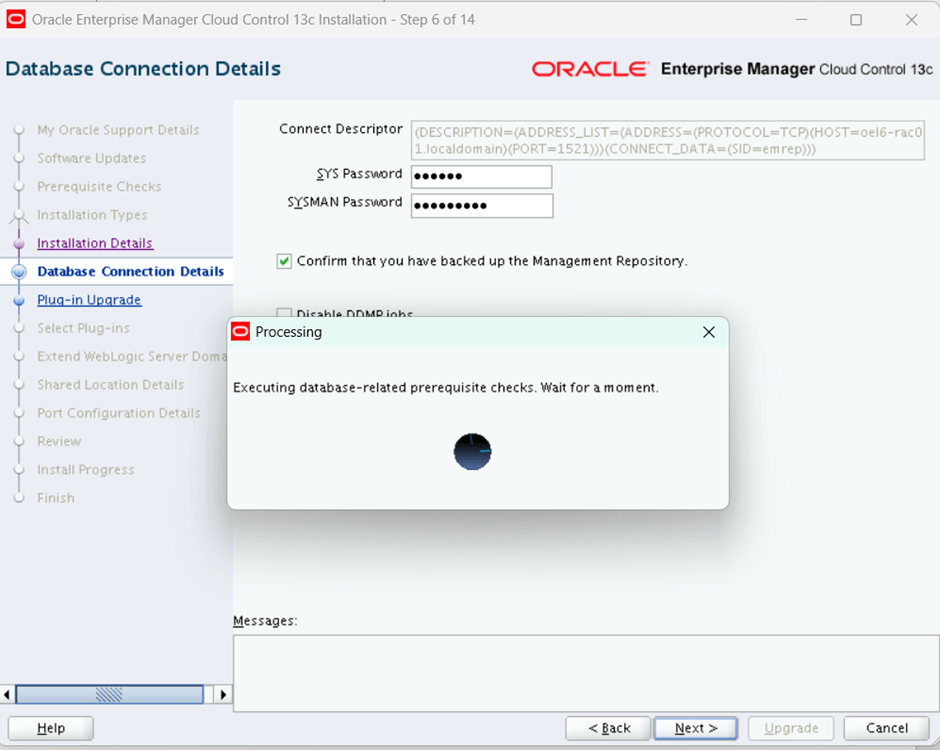Open Help for the installer
This screenshot has width=940, height=750.
pyautogui.click(x=51, y=728)
